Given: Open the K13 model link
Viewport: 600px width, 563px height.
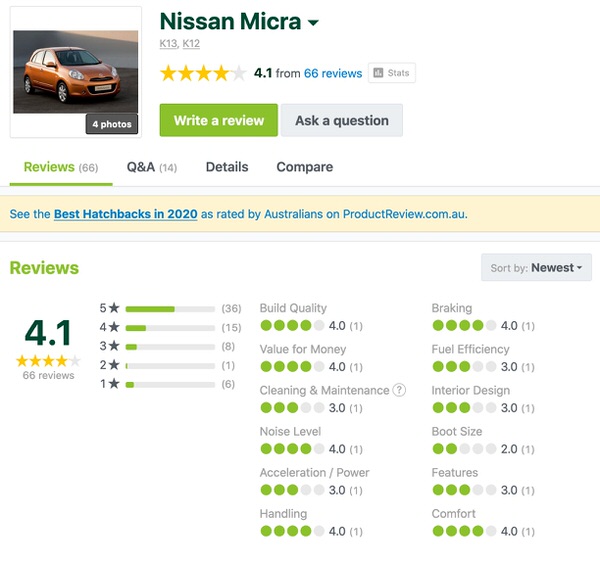Looking at the screenshot, I should coord(168,43).
